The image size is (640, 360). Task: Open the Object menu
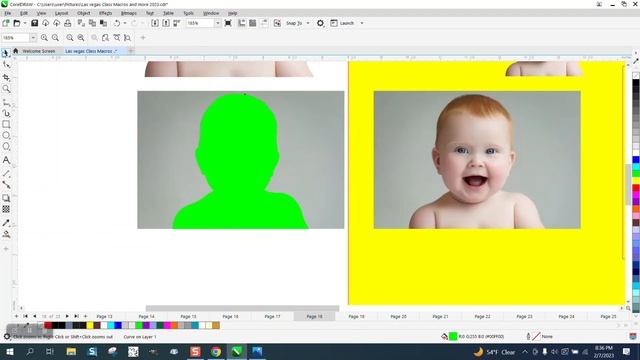coord(83,13)
